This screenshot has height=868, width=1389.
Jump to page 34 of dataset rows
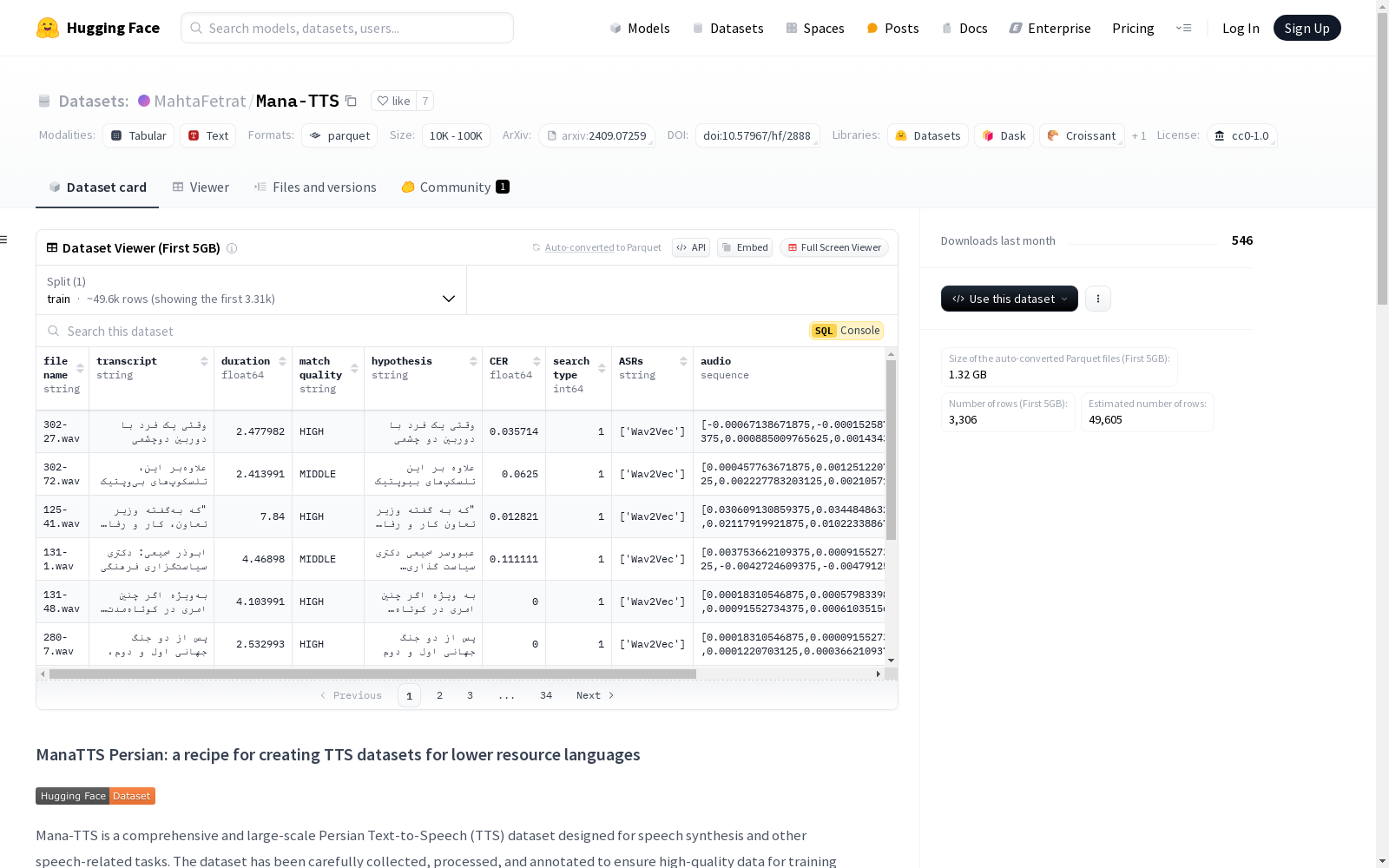(x=546, y=695)
